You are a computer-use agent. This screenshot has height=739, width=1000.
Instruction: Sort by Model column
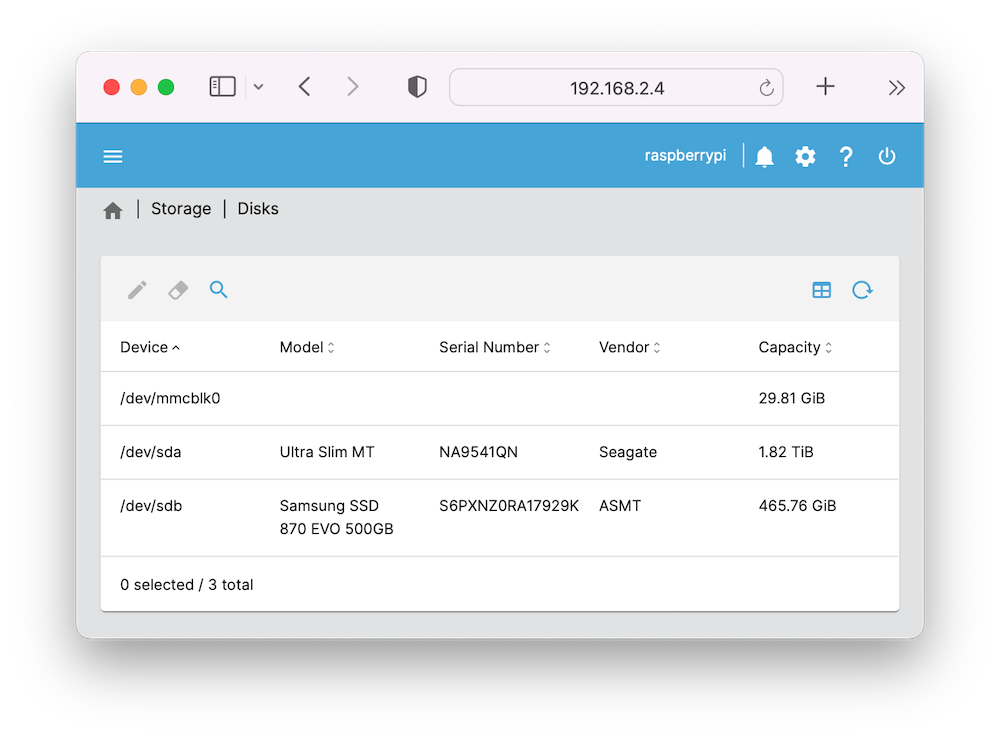point(307,348)
